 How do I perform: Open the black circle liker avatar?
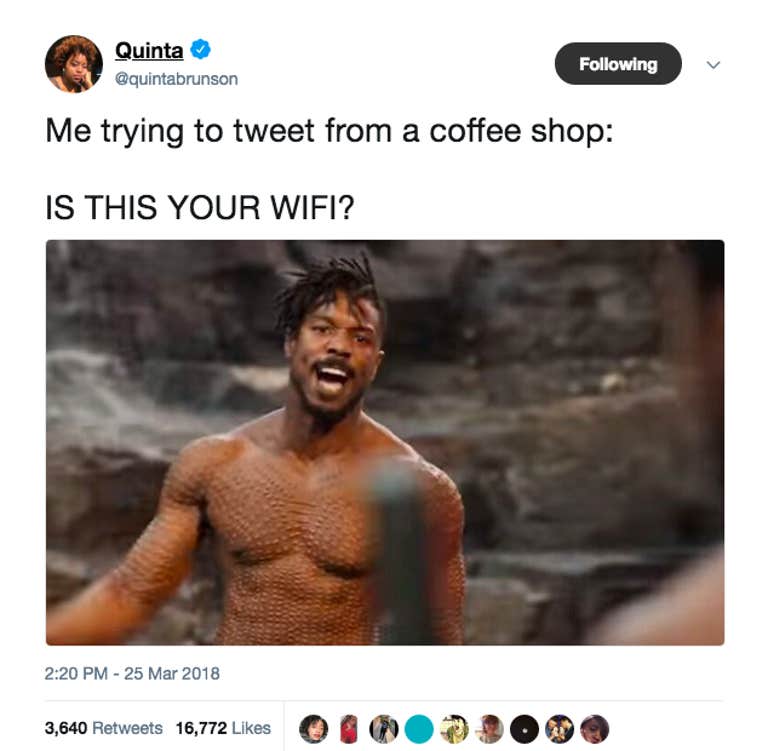(x=525, y=729)
